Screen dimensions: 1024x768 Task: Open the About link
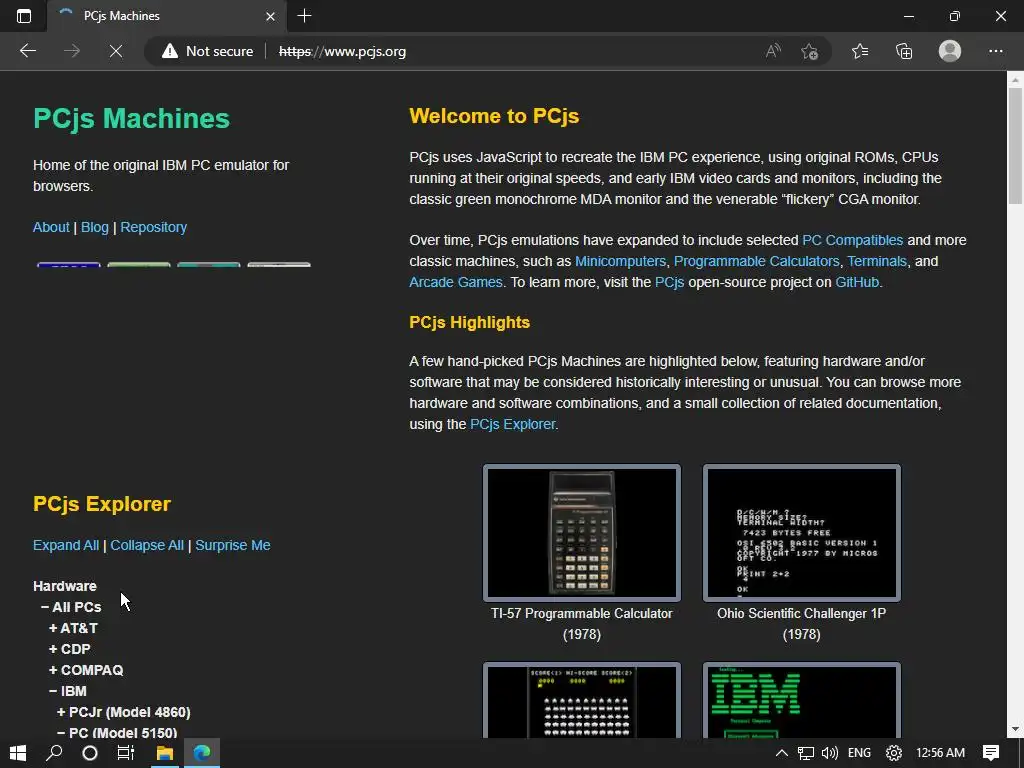tap(51, 227)
